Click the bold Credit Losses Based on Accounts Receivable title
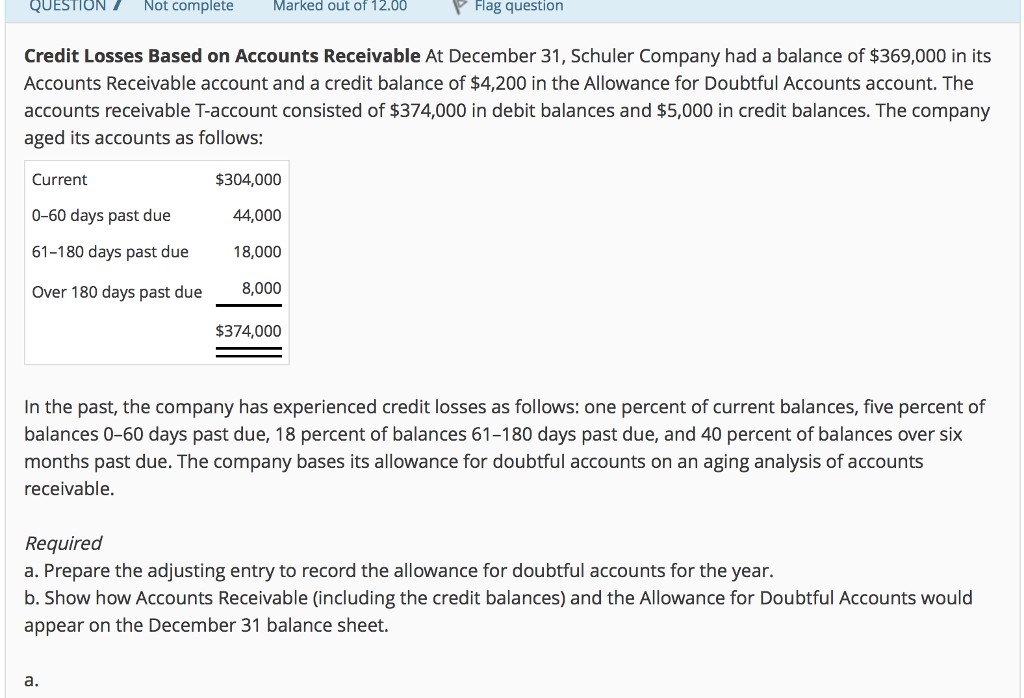1024x698 pixels. coord(220,56)
